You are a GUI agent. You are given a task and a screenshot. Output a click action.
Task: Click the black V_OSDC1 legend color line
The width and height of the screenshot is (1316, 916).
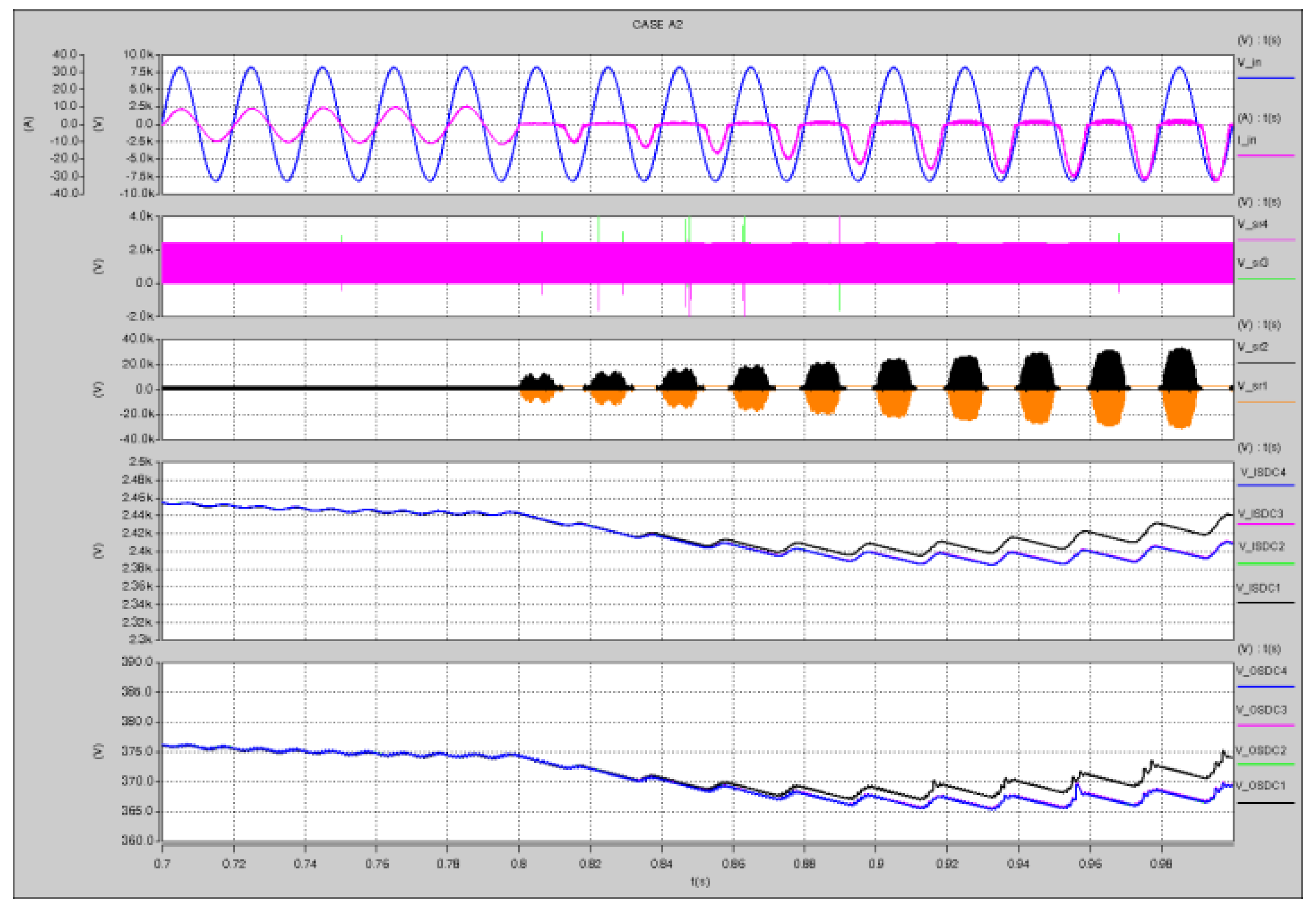1265,803
